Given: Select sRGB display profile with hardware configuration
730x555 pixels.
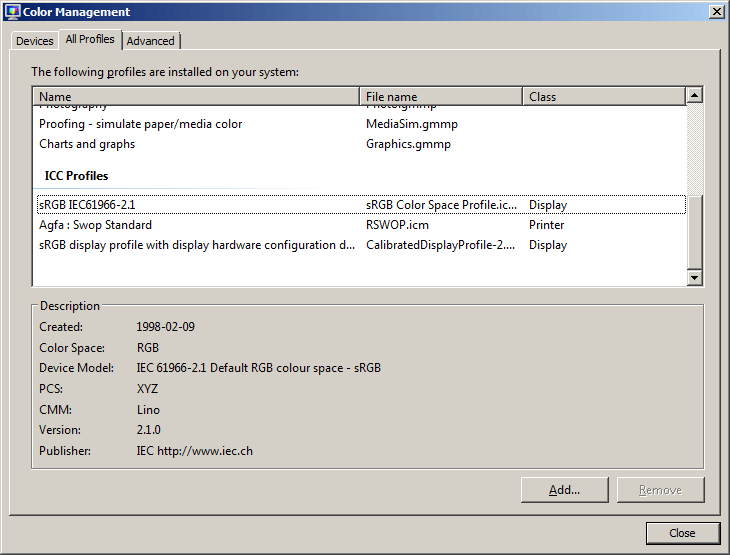Looking at the screenshot, I should pos(196,245).
